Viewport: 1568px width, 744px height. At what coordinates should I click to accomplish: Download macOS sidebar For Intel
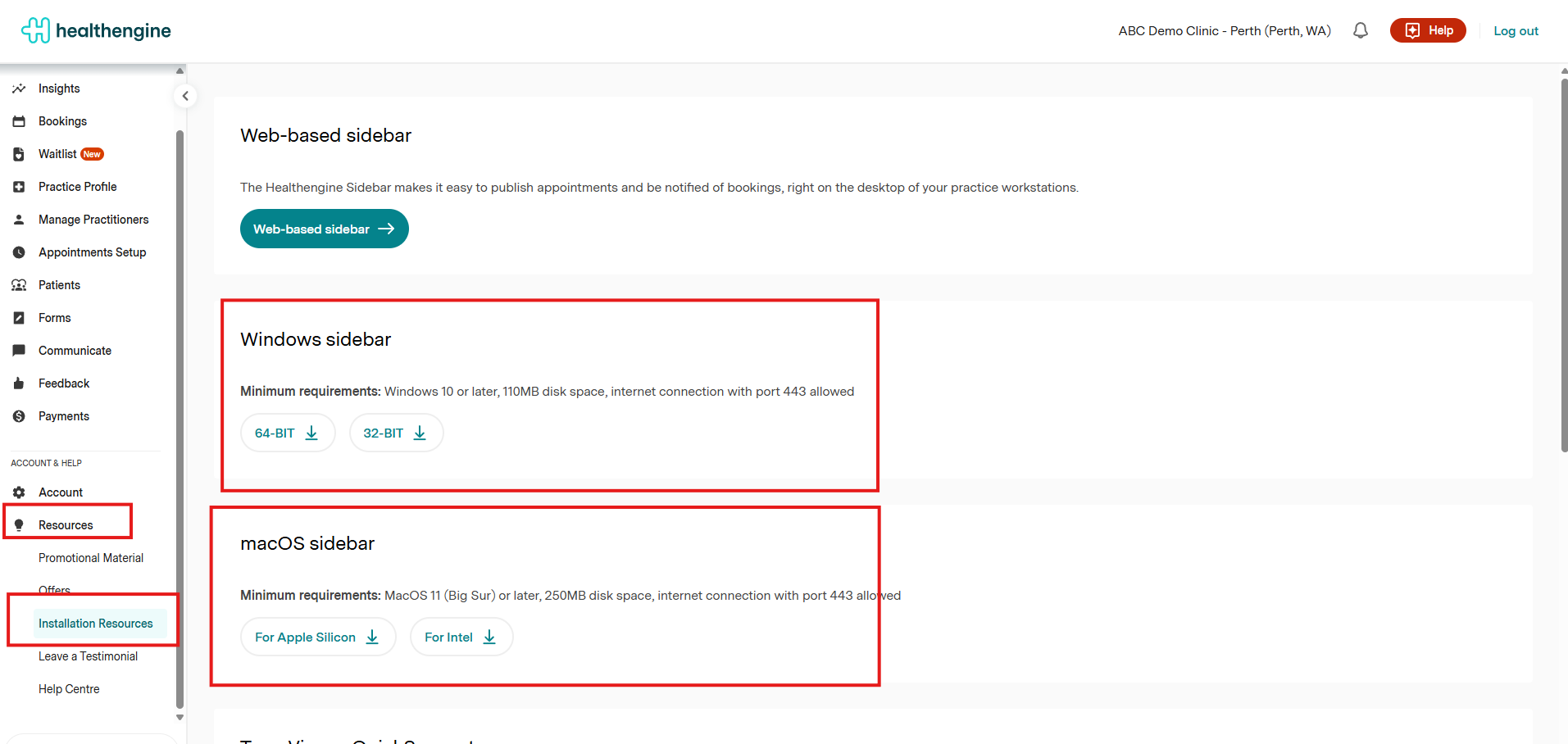coord(461,637)
